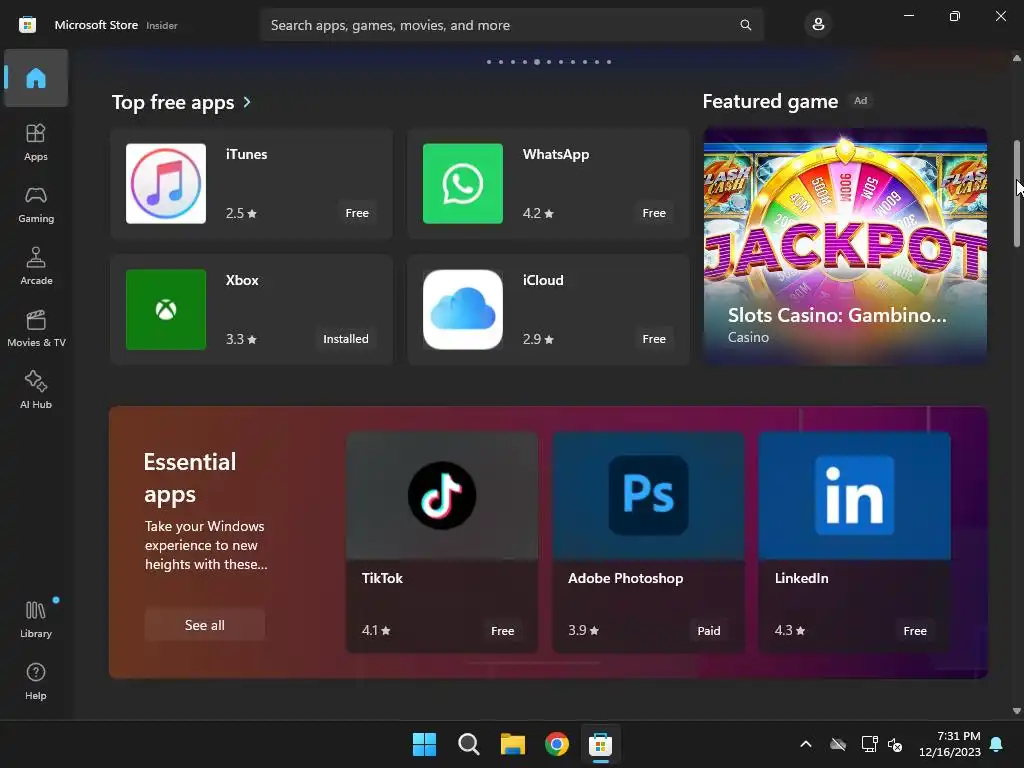This screenshot has height=768, width=1024.
Task: Open Help in the sidebar
Action: 36,681
